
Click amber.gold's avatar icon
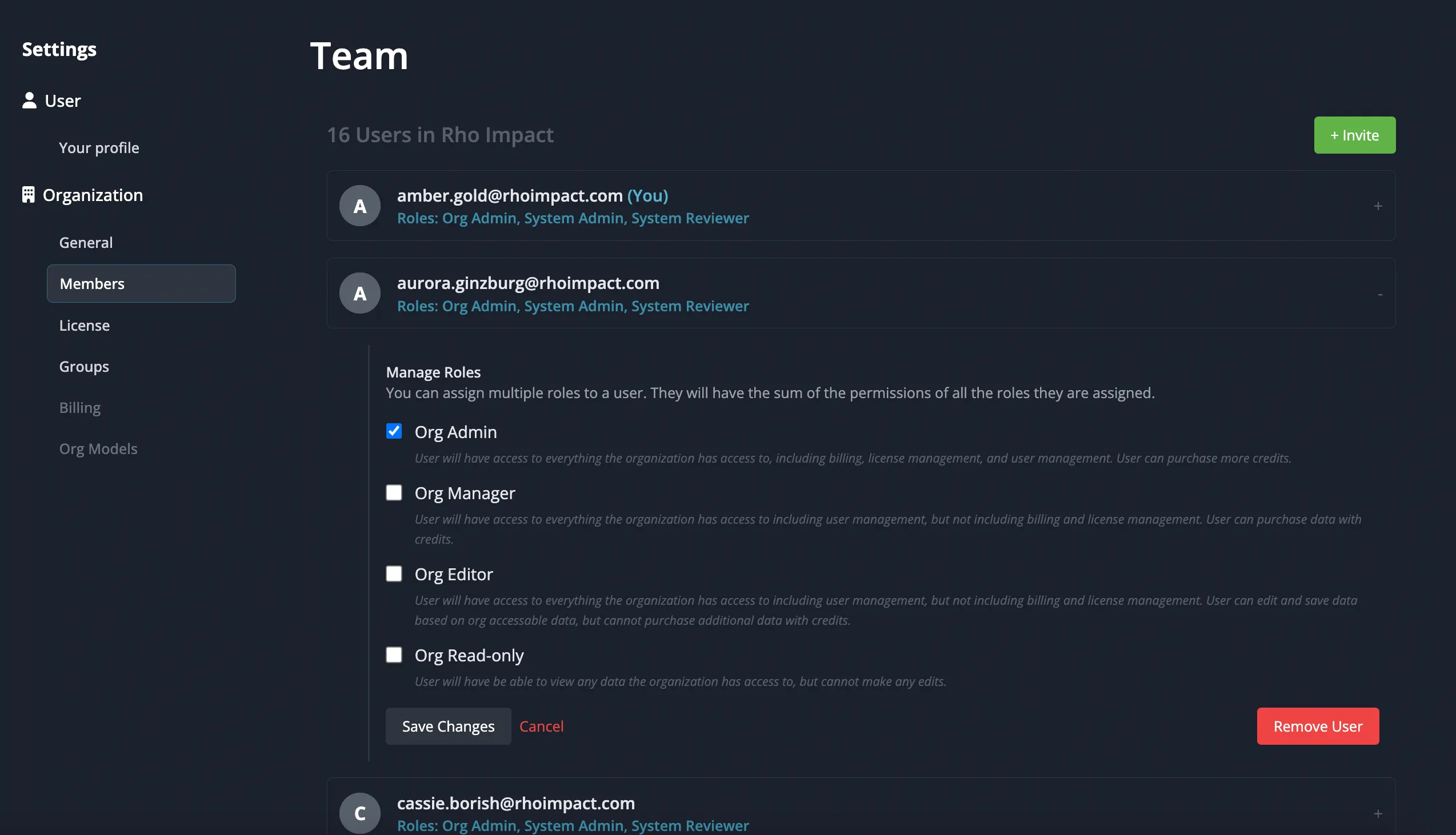[x=359, y=205]
